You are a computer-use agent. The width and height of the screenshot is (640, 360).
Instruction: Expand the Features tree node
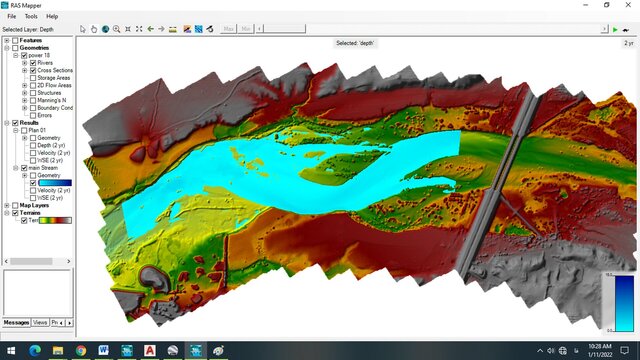(x=7, y=40)
